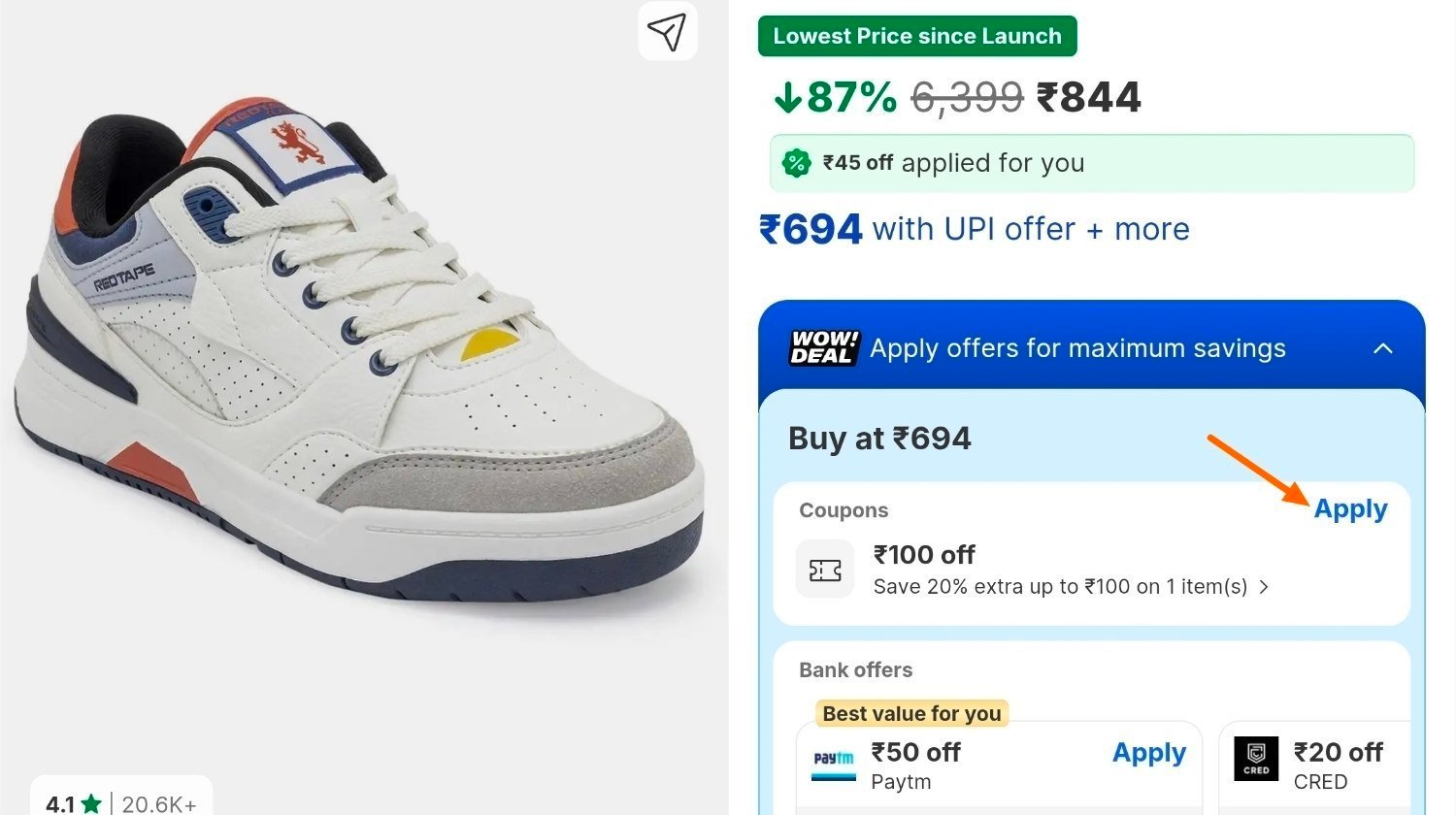Viewport: 1456px width, 815px height.
Task: Click the Save 20% extra coupon description
Action: coord(1060,587)
